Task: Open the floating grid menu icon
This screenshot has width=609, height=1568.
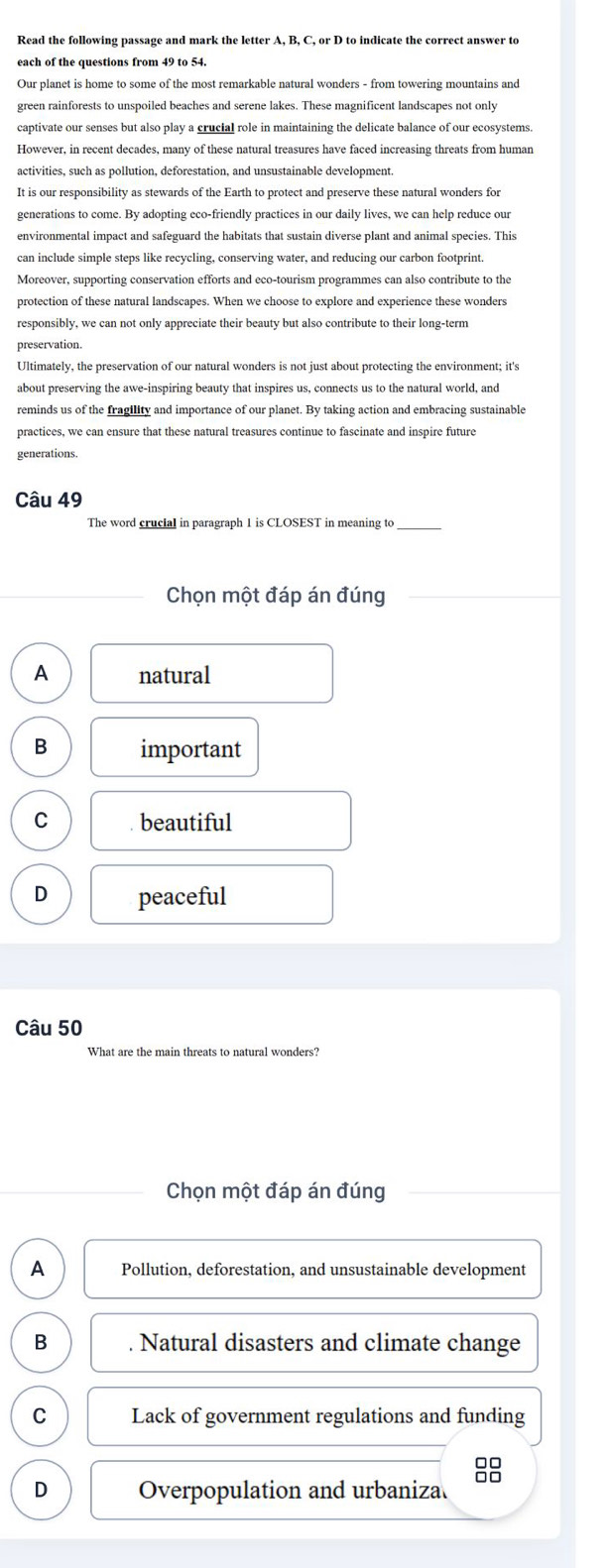Action: click(486, 1468)
